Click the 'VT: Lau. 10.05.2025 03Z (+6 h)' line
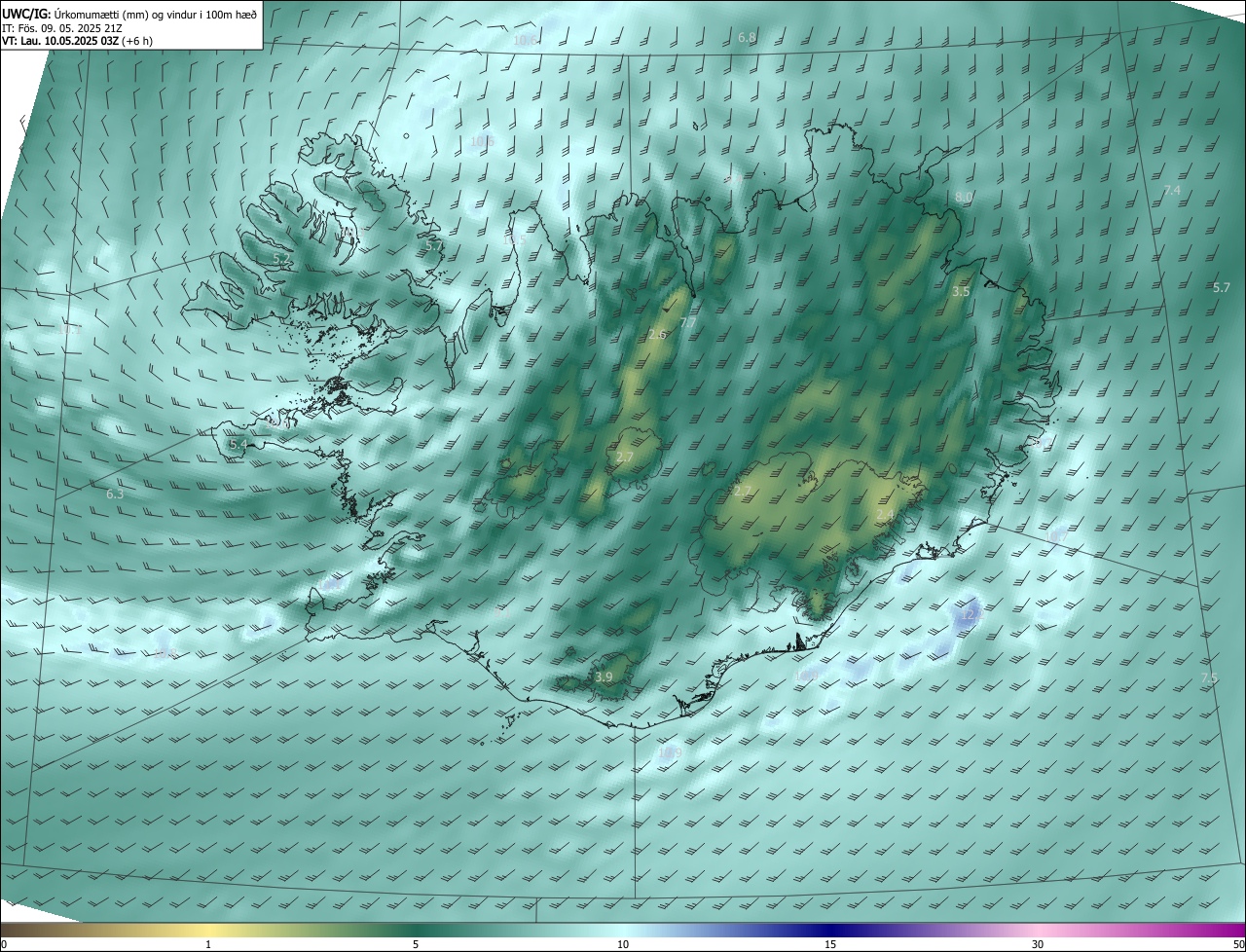The height and width of the screenshot is (952, 1246). [77, 41]
